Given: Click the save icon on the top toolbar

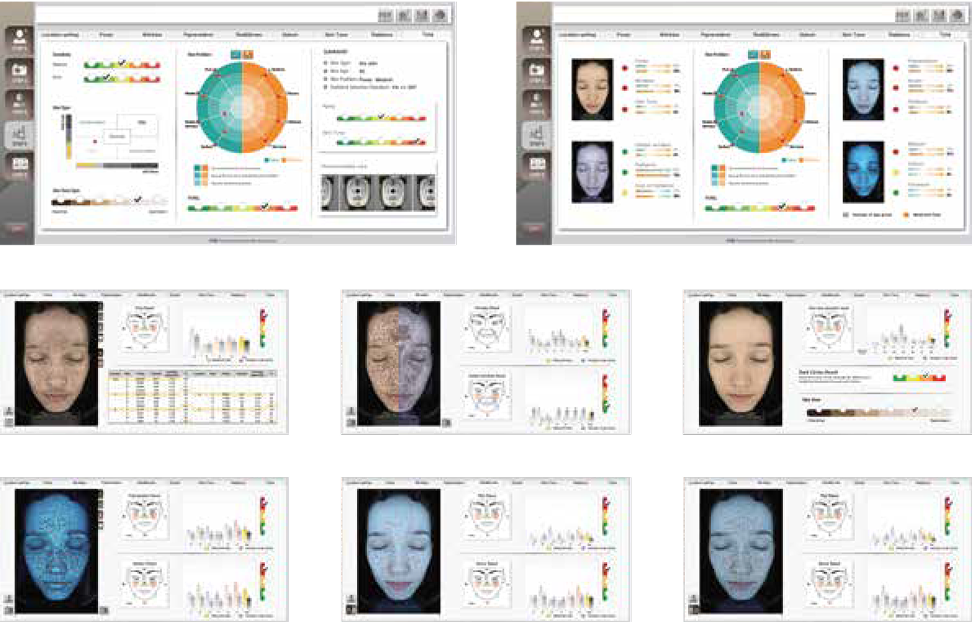Looking at the screenshot, I should (402, 14).
